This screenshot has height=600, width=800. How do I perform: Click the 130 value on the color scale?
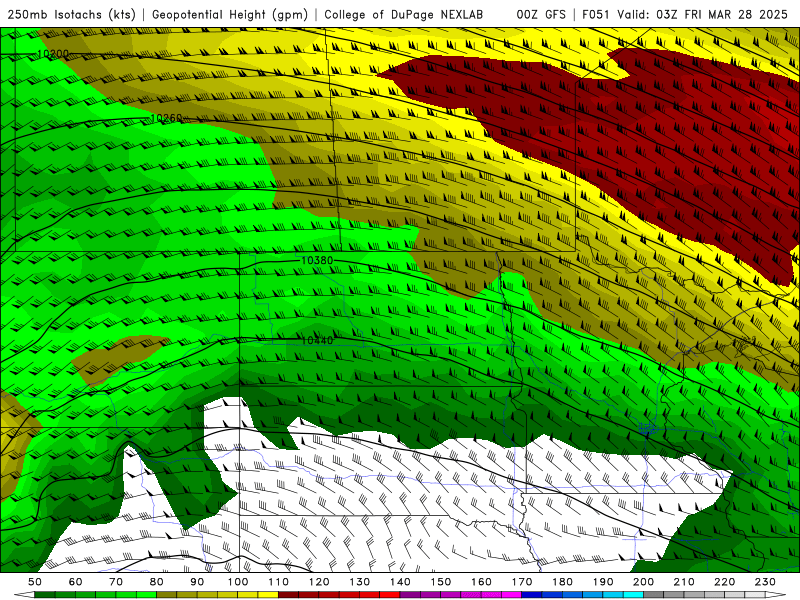click(x=360, y=582)
